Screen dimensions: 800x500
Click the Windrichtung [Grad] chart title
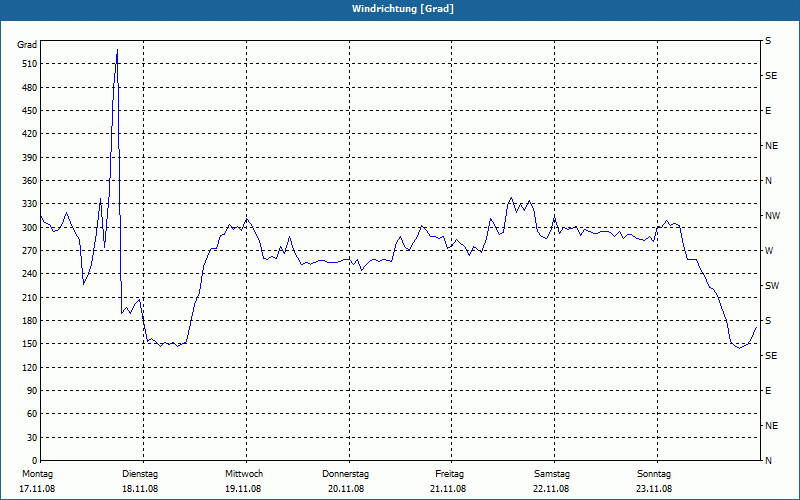tap(403, 9)
